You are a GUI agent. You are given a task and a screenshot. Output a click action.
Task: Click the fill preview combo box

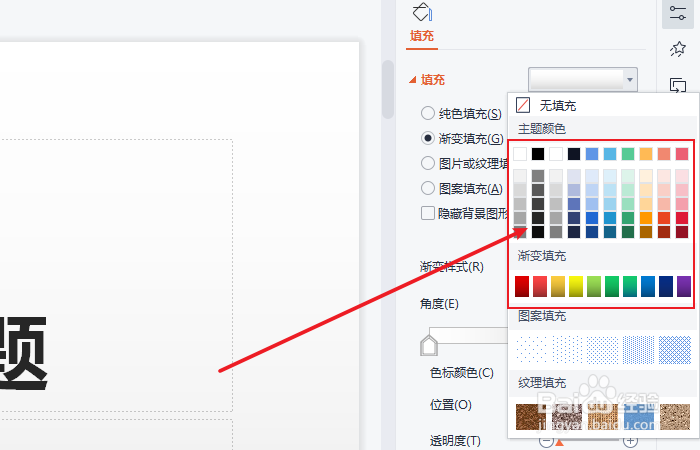[x=583, y=80]
